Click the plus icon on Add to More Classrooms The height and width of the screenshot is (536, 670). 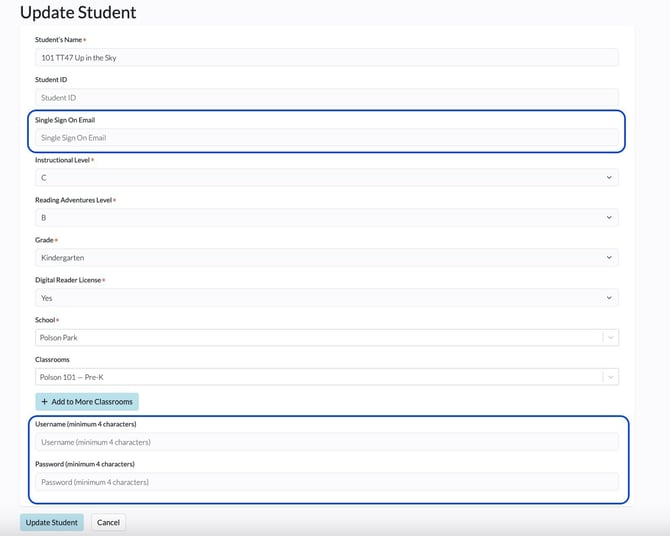(44, 402)
